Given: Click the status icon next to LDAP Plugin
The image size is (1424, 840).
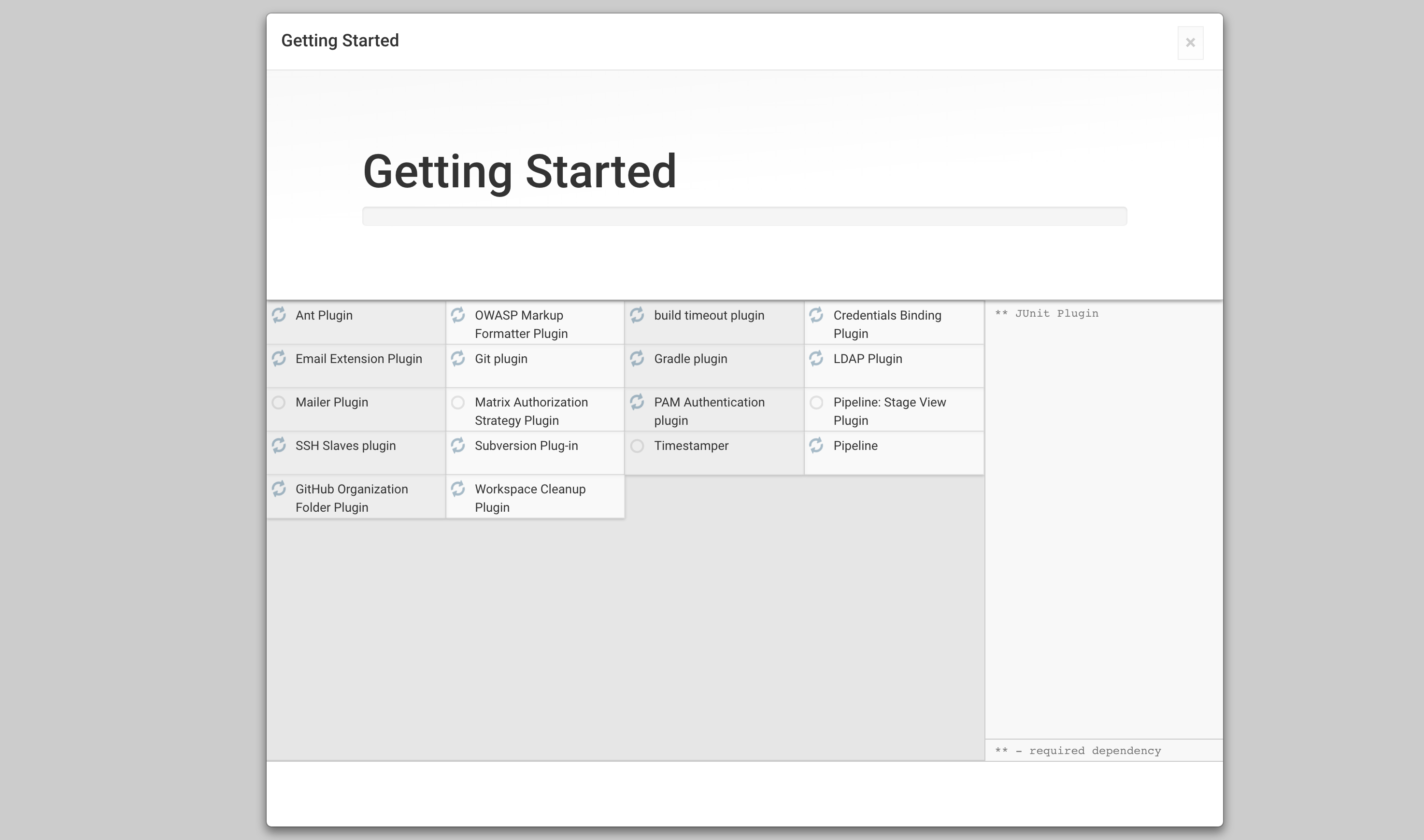Looking at the screenshot, I should pos(816,358).
